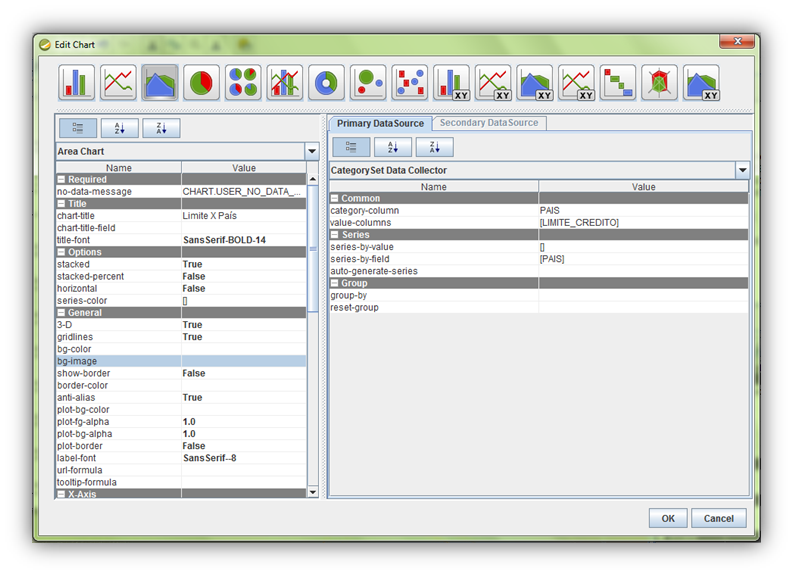Choose the pie chart type icon
This screenshot has height=575, width=793.
click(x=201, y=83)
